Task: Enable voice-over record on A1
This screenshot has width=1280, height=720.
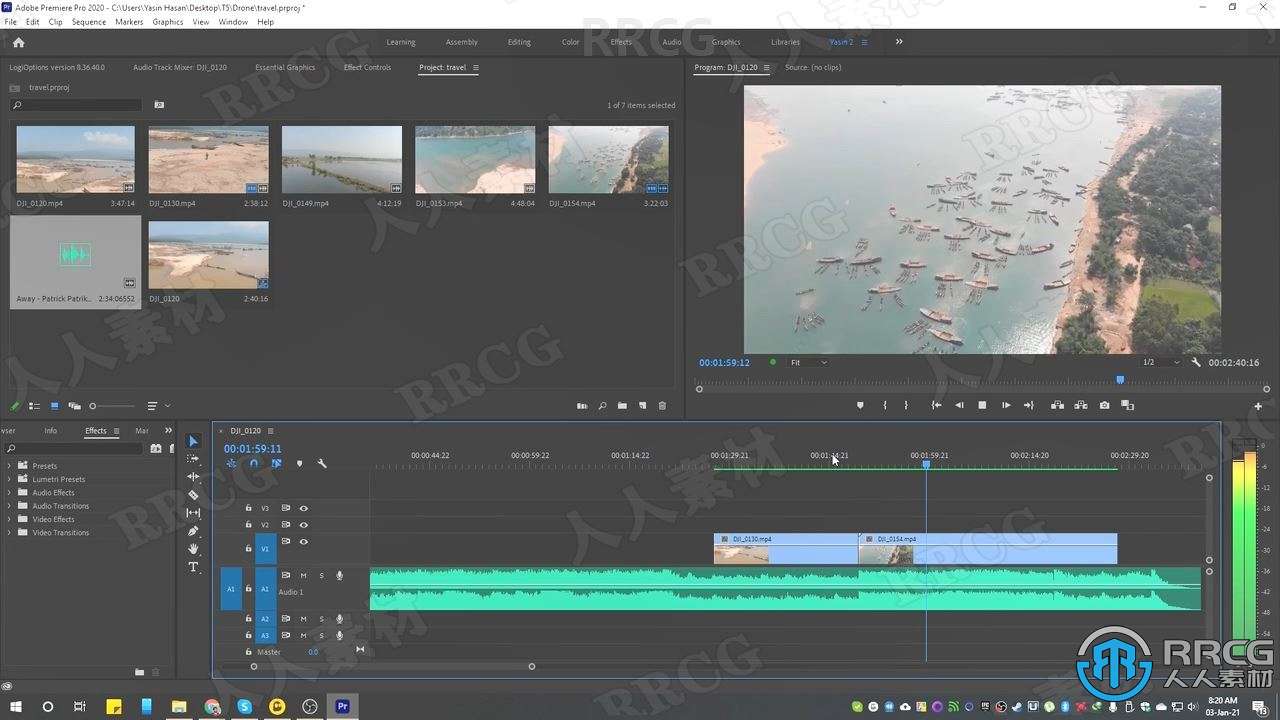Action: click(x=339, y=575)
